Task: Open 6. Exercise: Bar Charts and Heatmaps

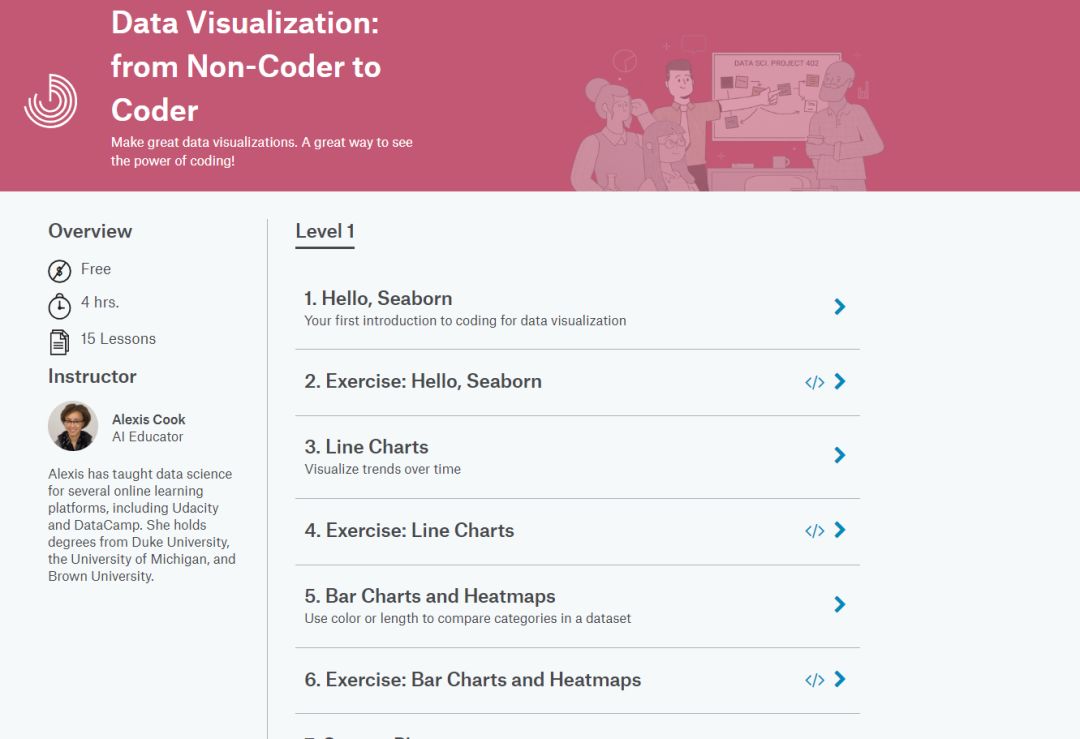Action: 472,680
